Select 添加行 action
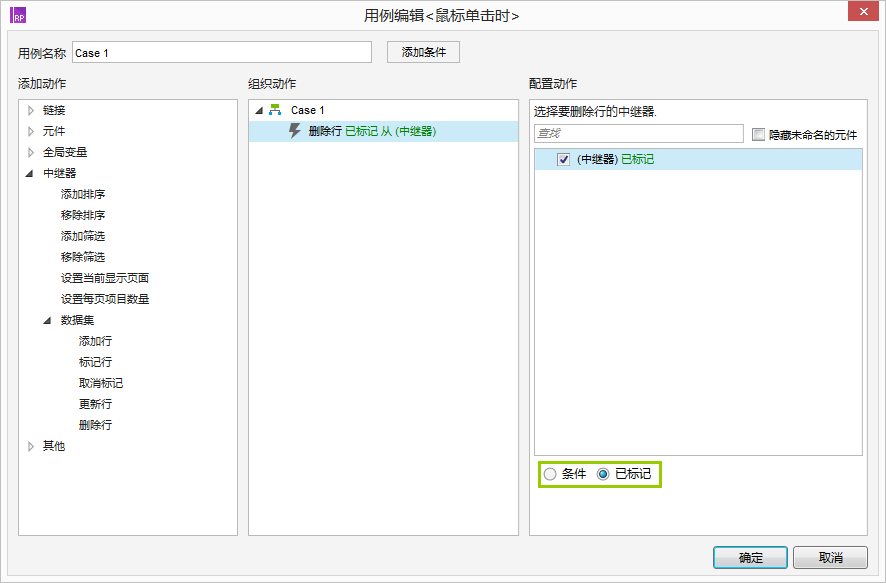 click(x=95, y=341)
